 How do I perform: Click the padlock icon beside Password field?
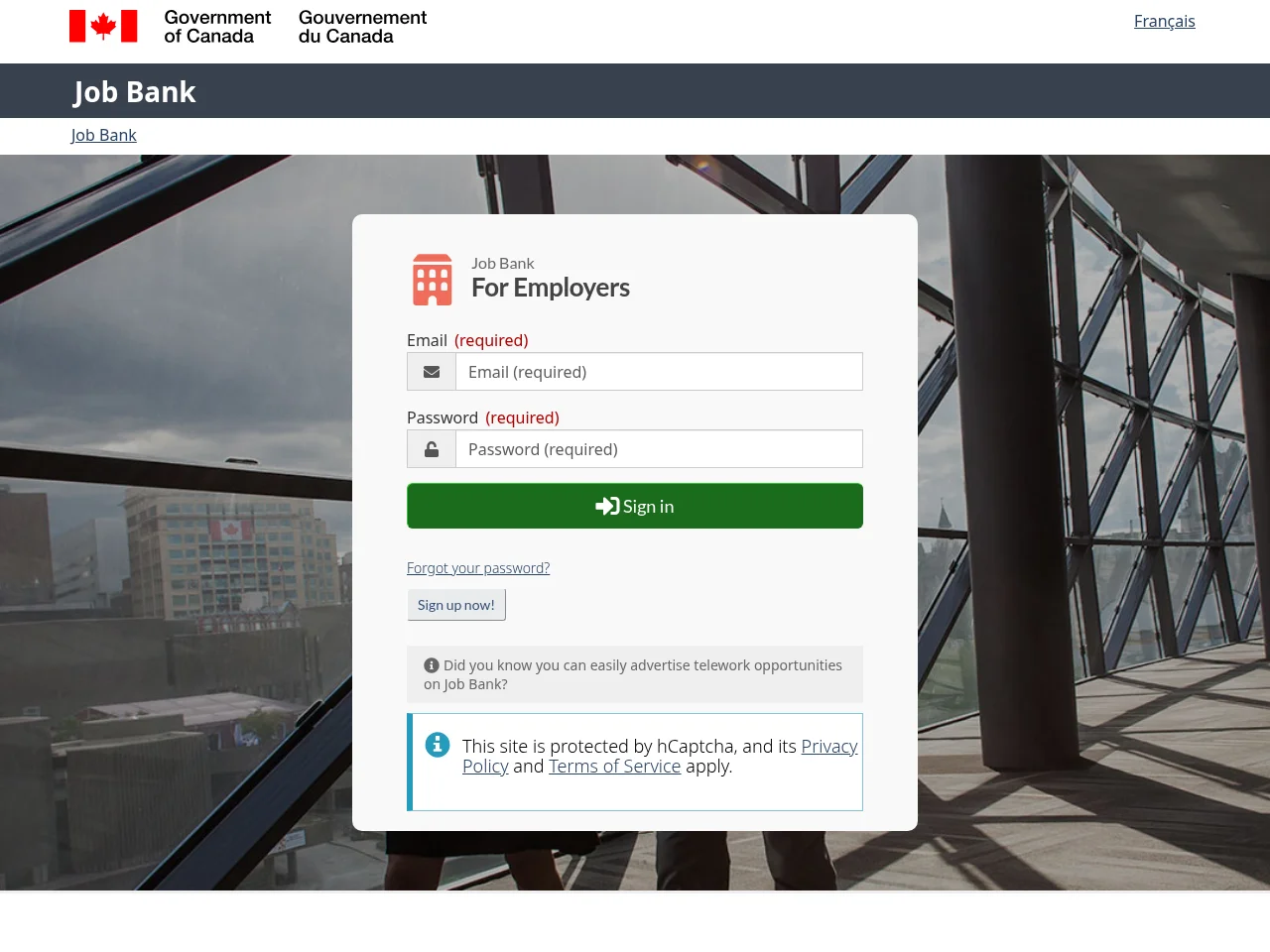[x=432, y=449]
